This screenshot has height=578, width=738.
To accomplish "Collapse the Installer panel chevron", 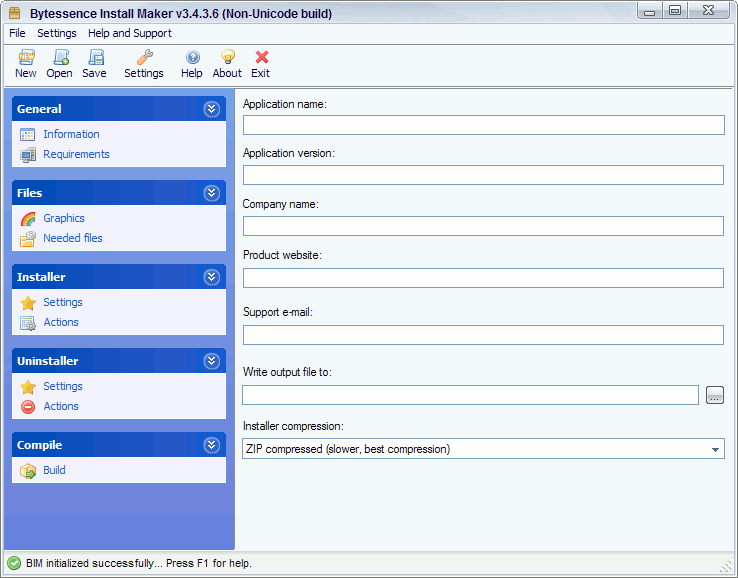I will pos(211,277).
